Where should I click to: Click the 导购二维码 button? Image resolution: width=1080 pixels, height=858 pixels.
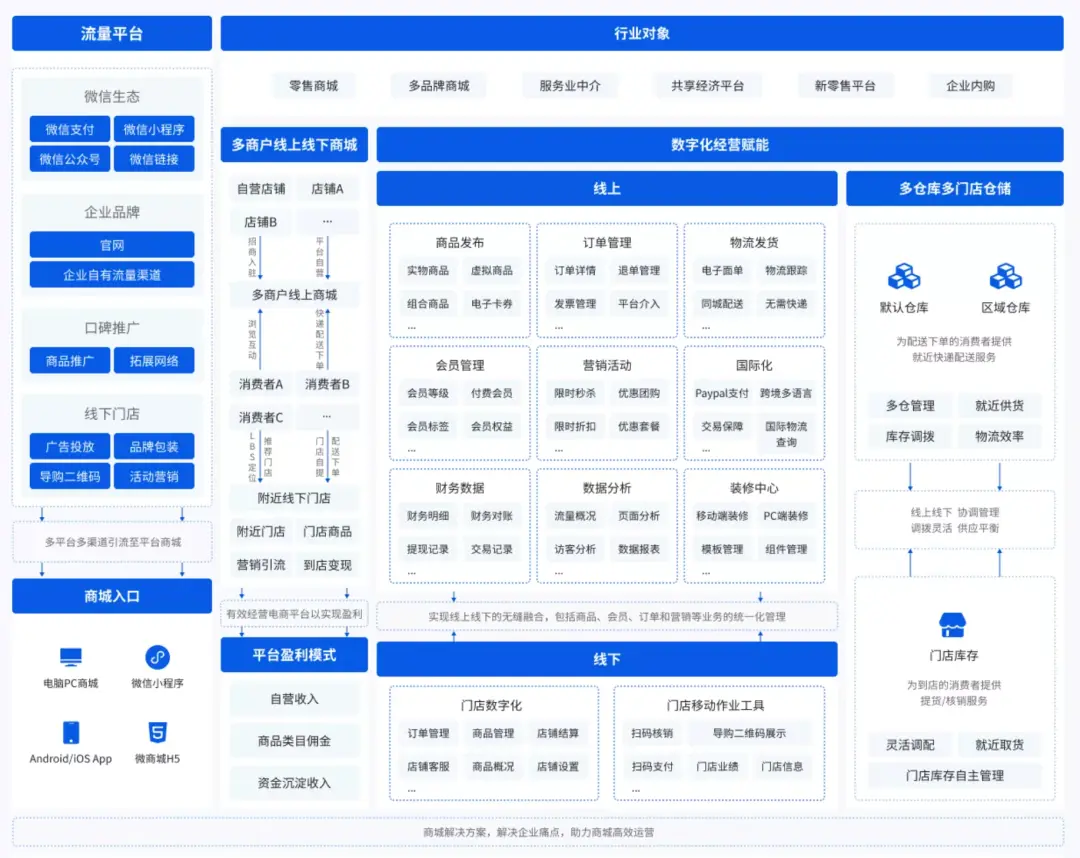pos(69,477)
